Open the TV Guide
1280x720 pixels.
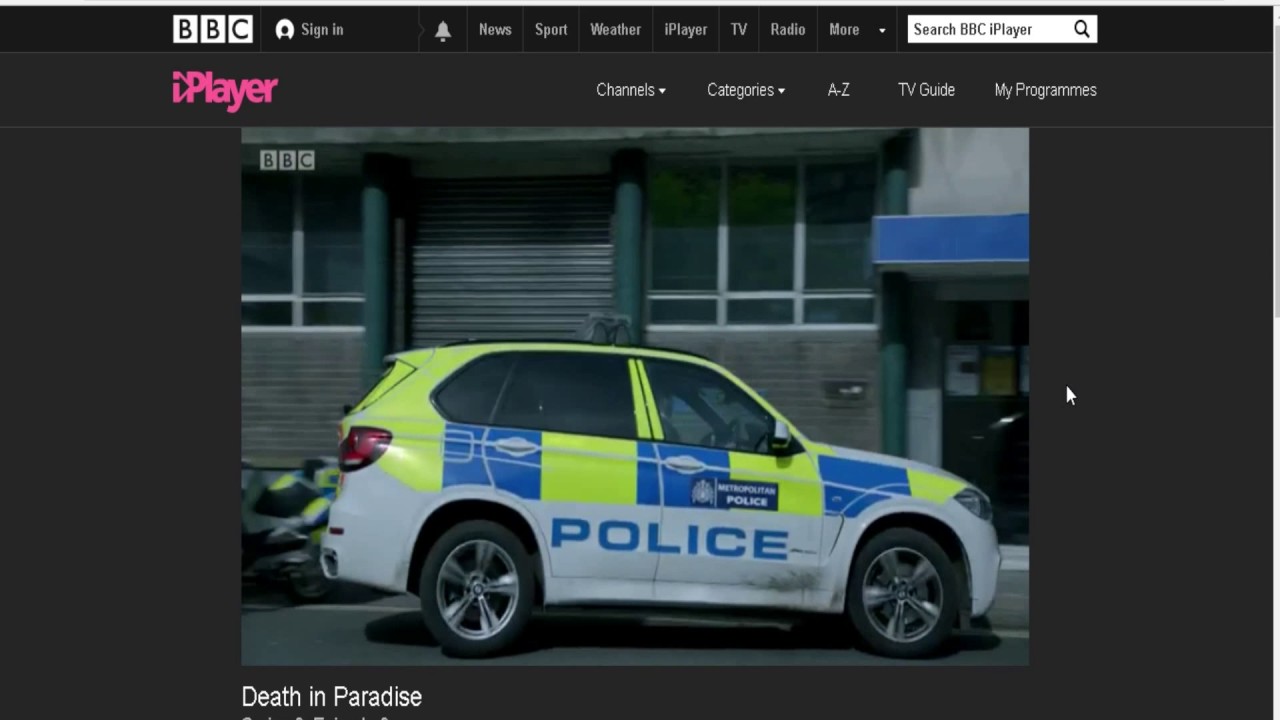click(x=926, y=90)
